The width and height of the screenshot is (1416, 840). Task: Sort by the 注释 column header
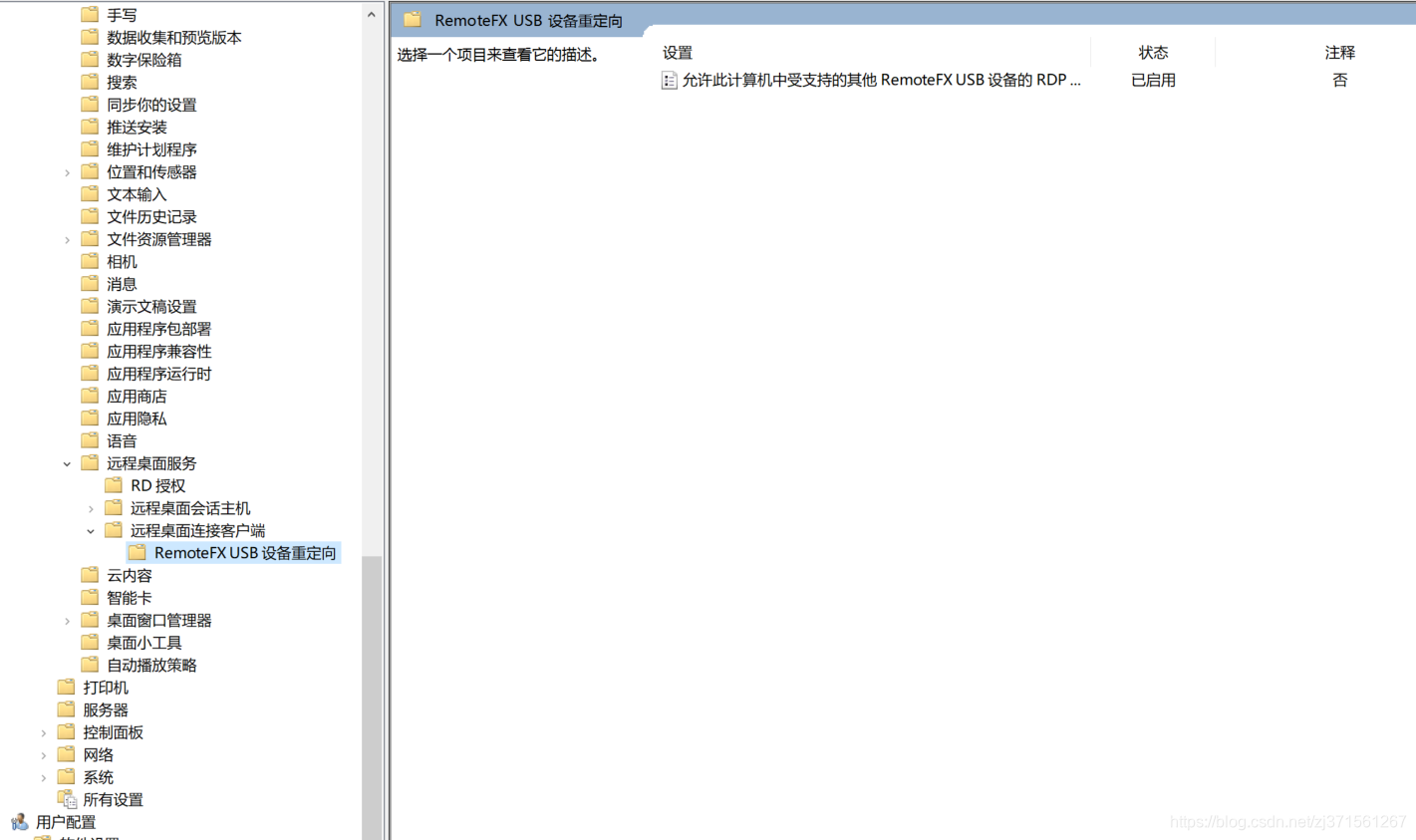(x=1339, y=53)
